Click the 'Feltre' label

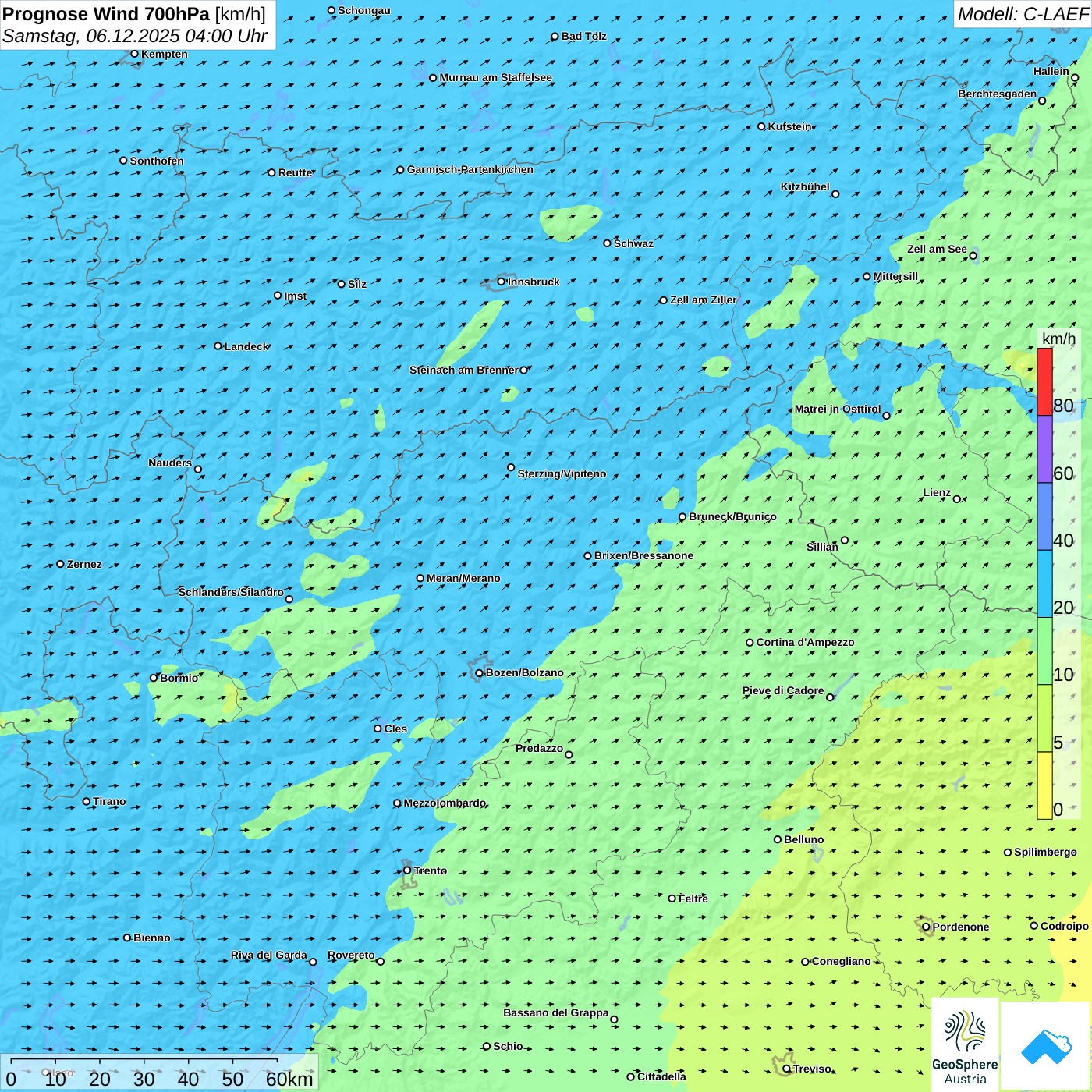693,899
